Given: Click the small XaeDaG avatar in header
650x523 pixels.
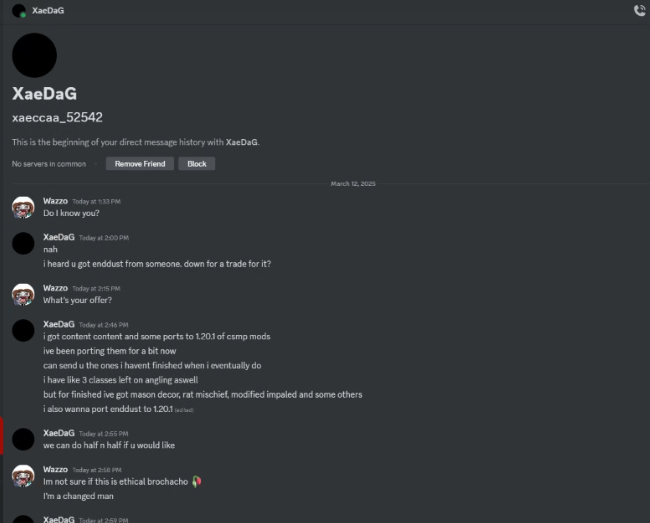Looking at the screenshot, I should pyautogui.click(x=18, y=10).
